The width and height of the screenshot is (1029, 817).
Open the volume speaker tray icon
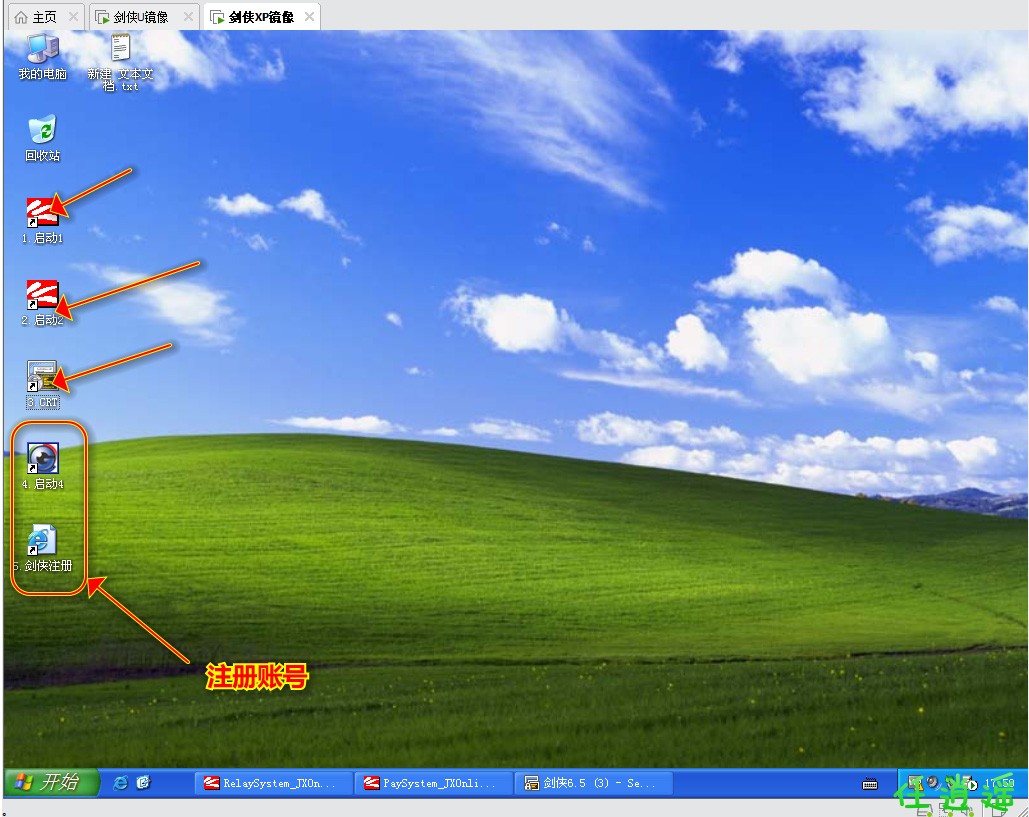click(x=933, y=782)
